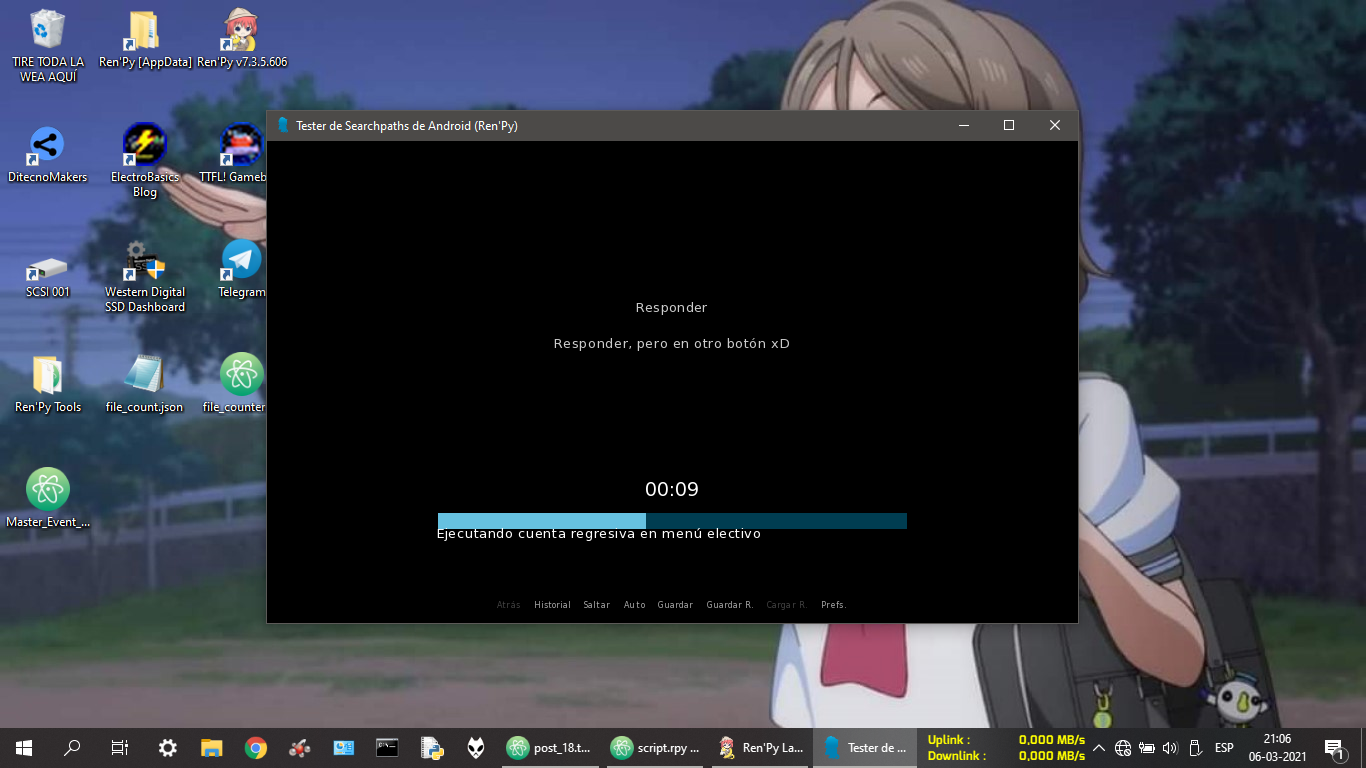Open the ESP input language selector
This screenshot has width=1366, height=768.
[x=1223, y=748]
